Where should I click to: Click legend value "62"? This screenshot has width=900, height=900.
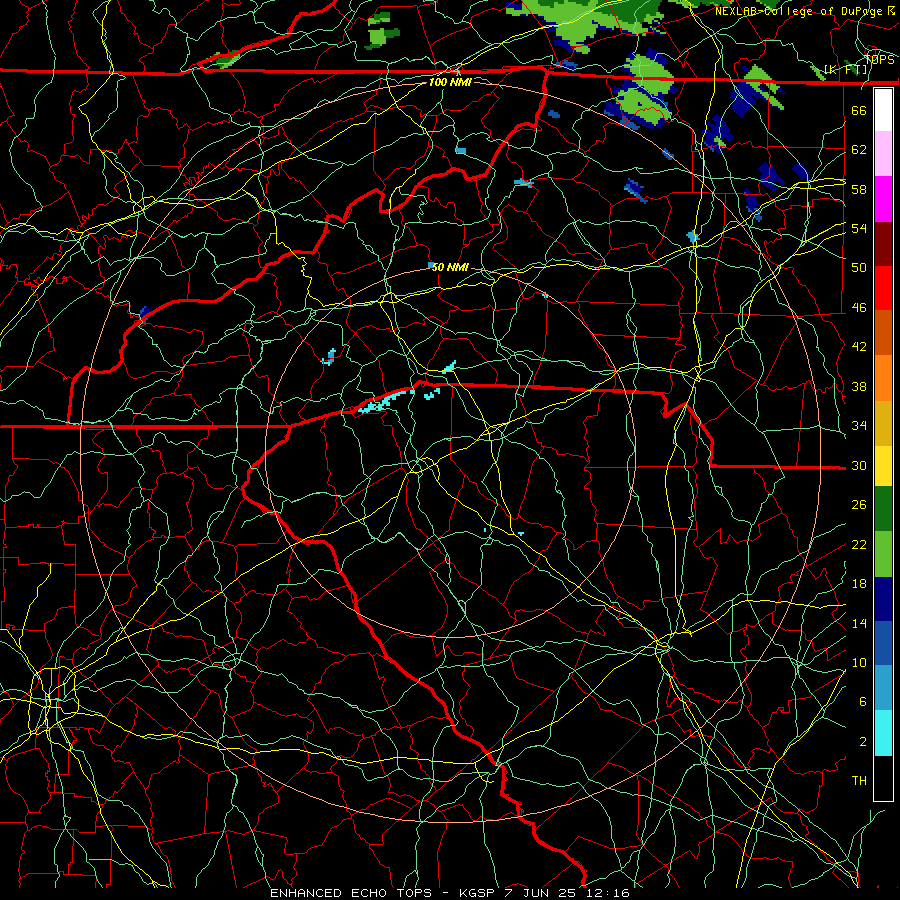point(859,150)
